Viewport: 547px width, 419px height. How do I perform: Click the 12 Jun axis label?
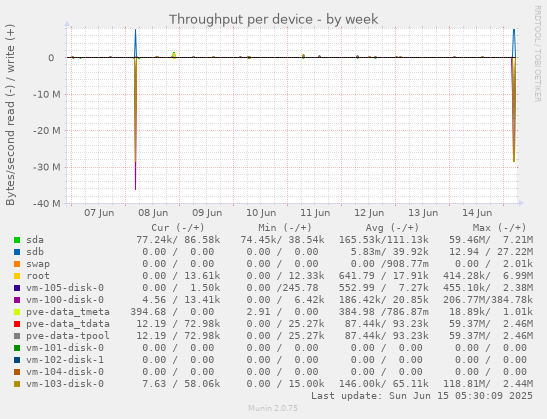[x=369, y=213]
